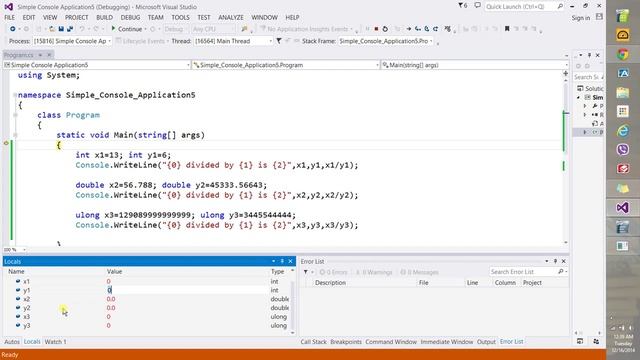Screen dimensions: 640x360
Task: Switch to the Breakpoints tab
Action: [x=346, y=342]
